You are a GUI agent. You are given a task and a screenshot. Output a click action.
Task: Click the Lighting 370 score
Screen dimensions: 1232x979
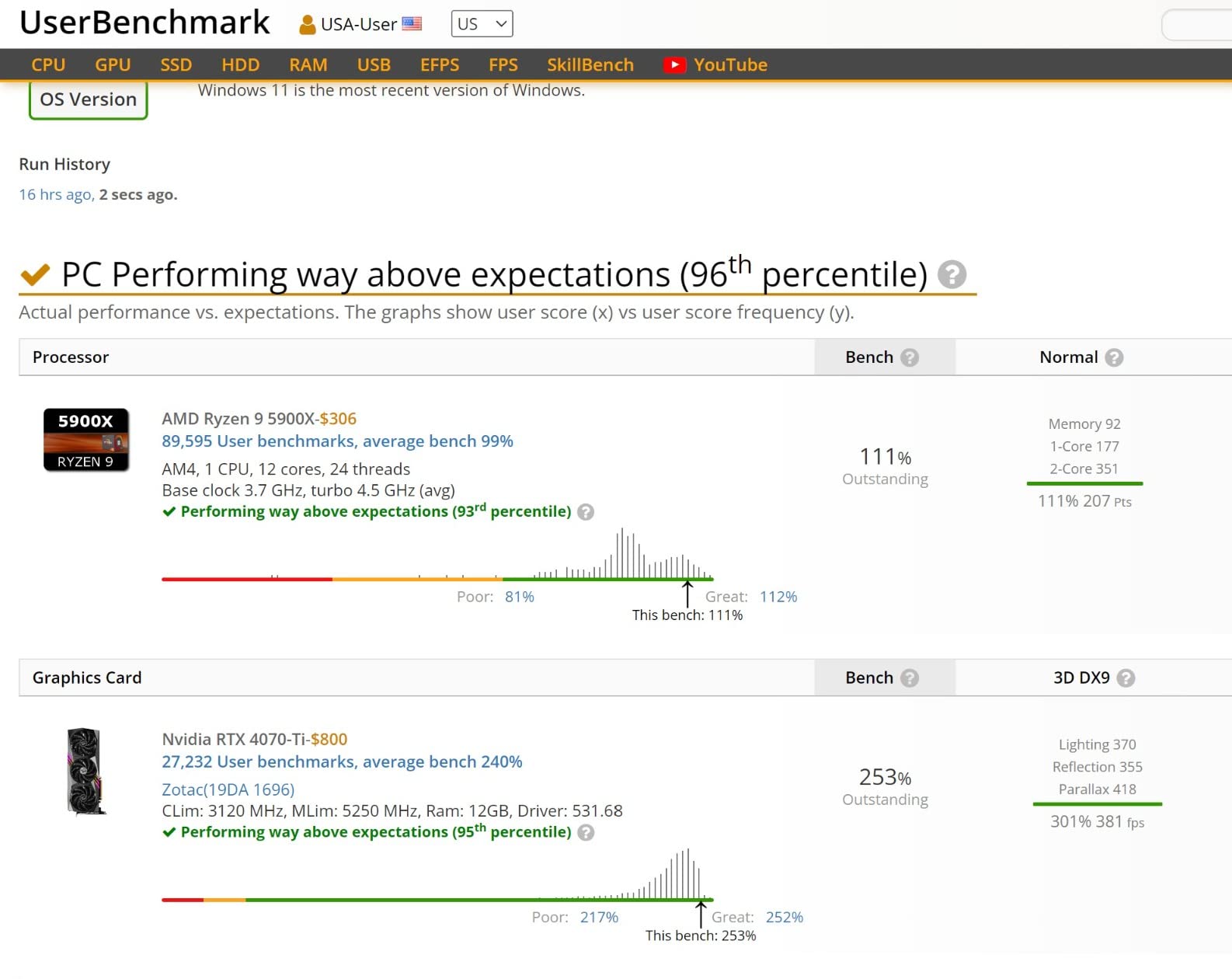[x=1097, y=744]
